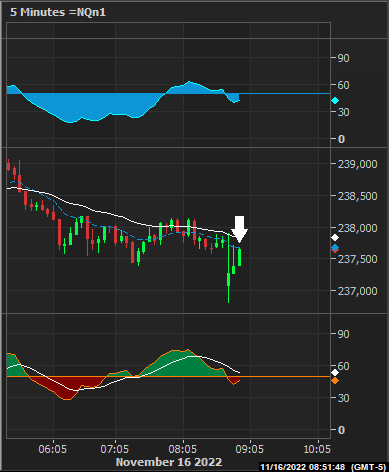This screenshot has width=389, height=472.
Task: Click the white diamond marker on lower oscillator axis
Action: pos(335,373)
